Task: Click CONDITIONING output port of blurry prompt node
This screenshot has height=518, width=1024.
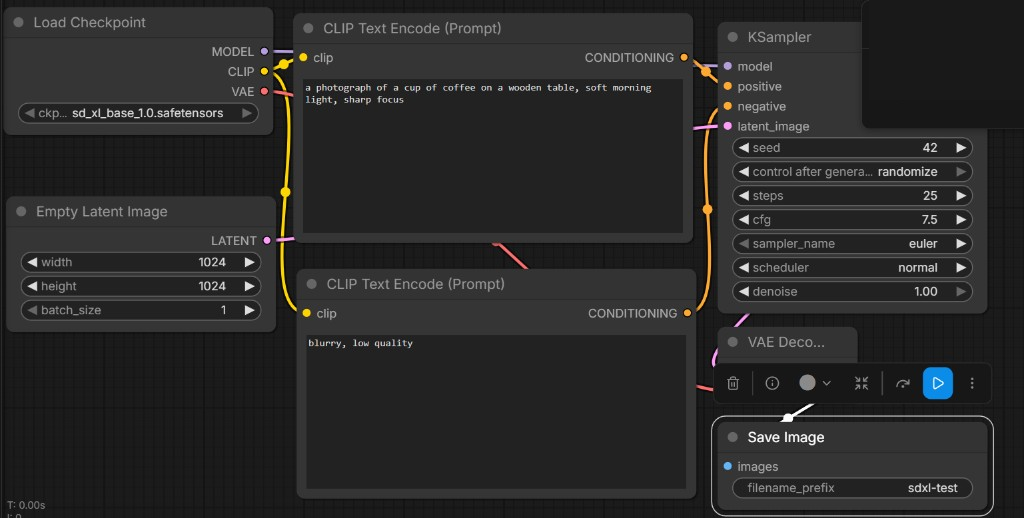Action: click(x=687, y=314)
